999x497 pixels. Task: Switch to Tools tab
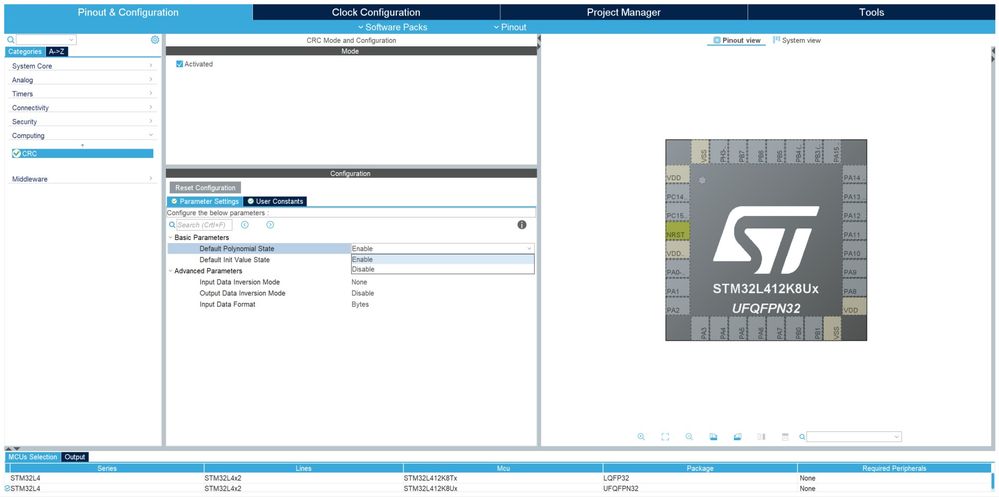click(871, 12)
